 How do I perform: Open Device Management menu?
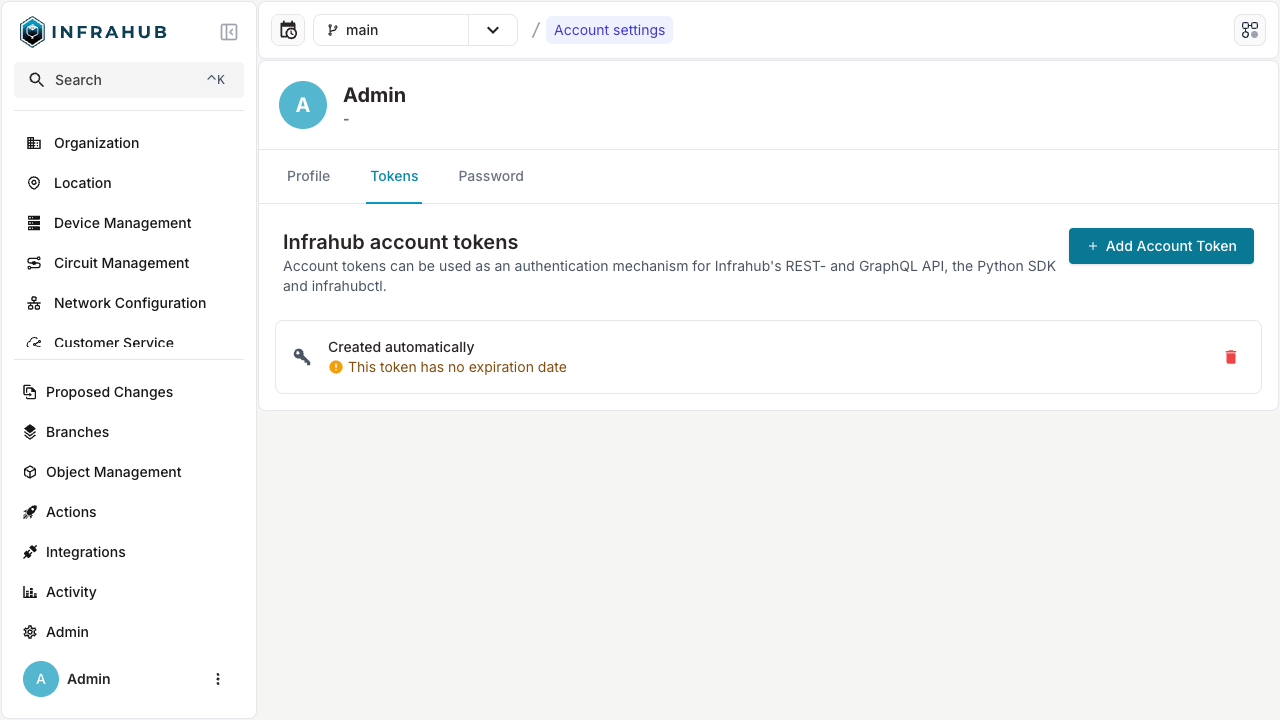(122, 223)
